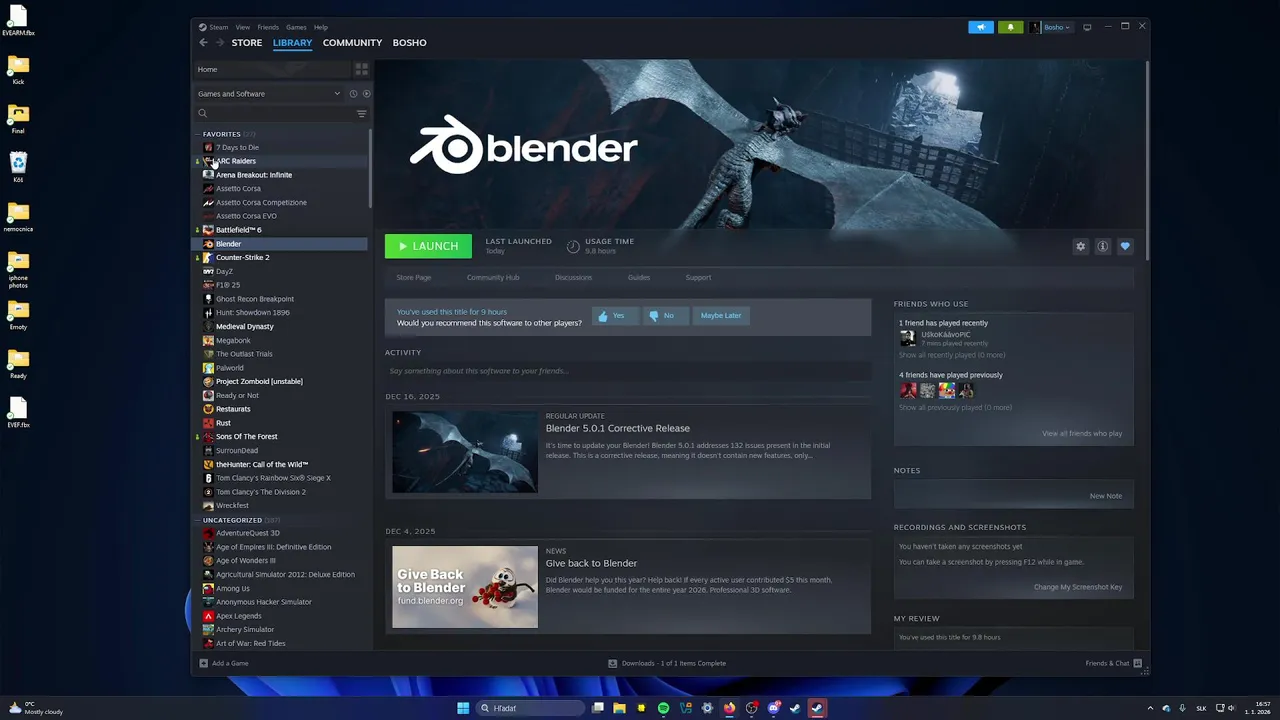
Task: Open File Explorer from the taskbar
Action: coord(619,708)
